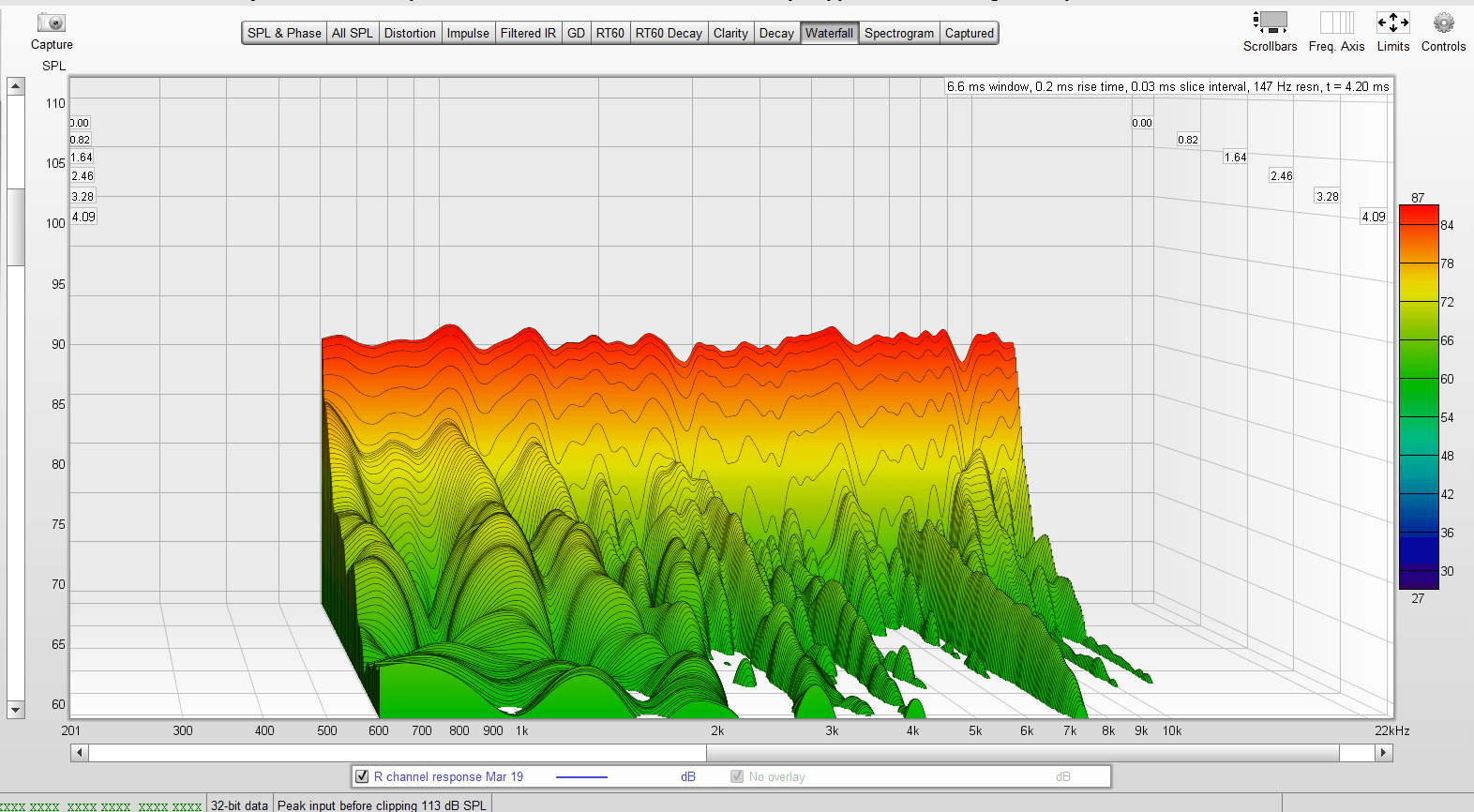
Task: Click the vertical SPL scrollbar thumb
Action: pos(16,227)
